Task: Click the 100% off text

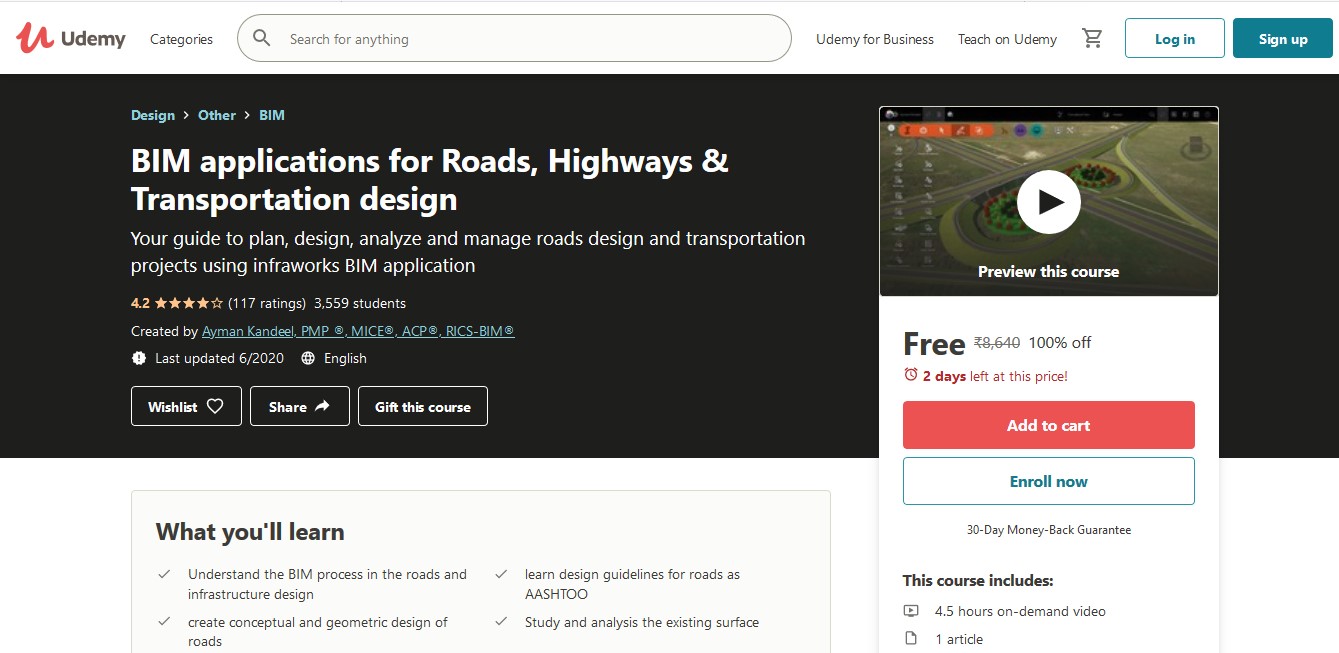Action: [1060, 342]
